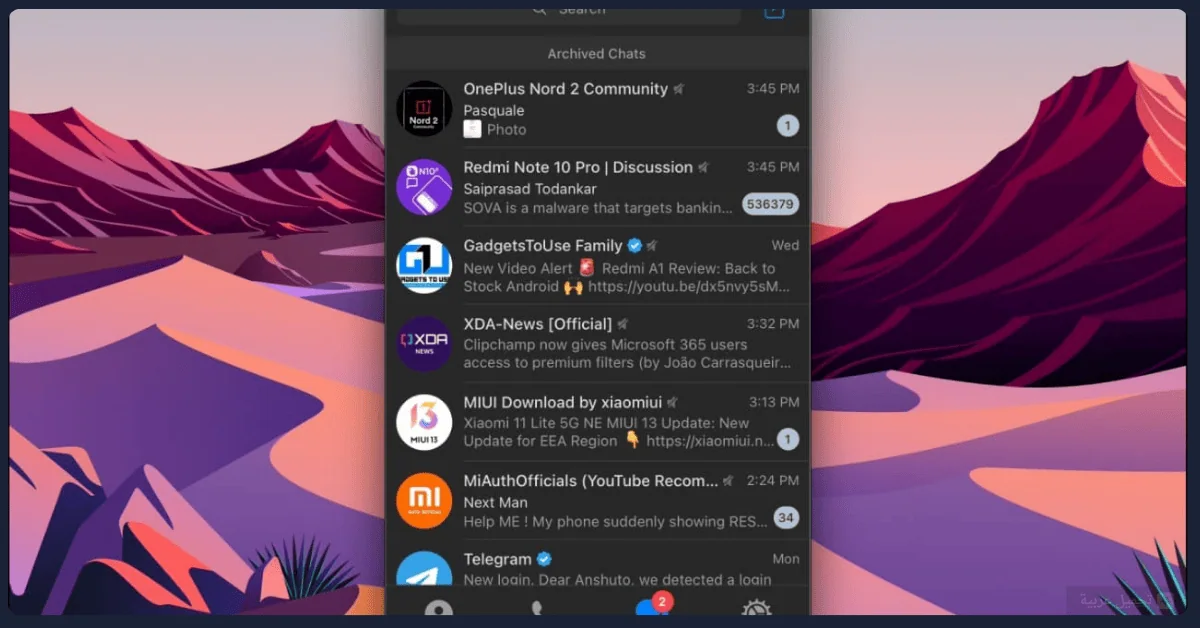Click pointing-down emoji in MIUI preview
This screenshot has width=1200, height=628.
click(632, 440)
